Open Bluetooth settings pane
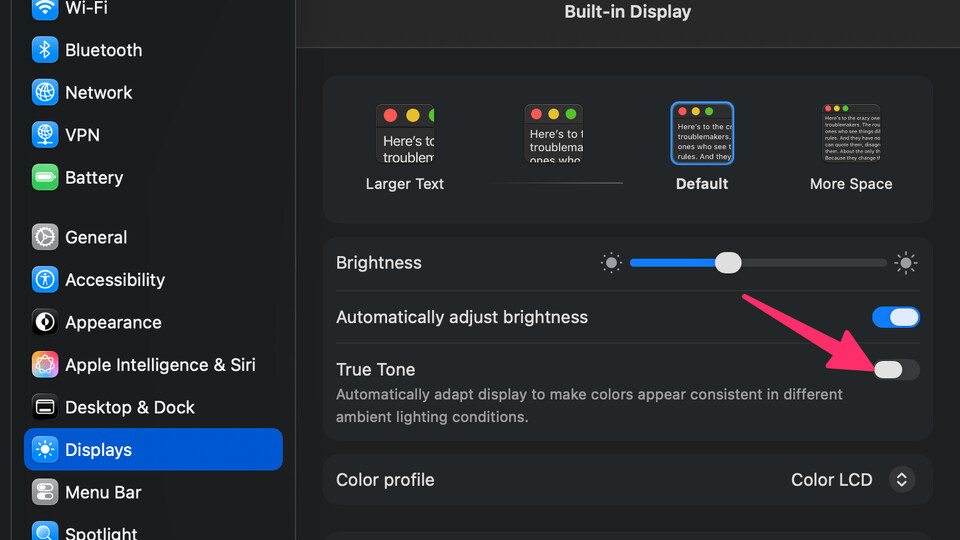Image resolution: width=960 pixels, height=540 pixels. tap(153, 50)
